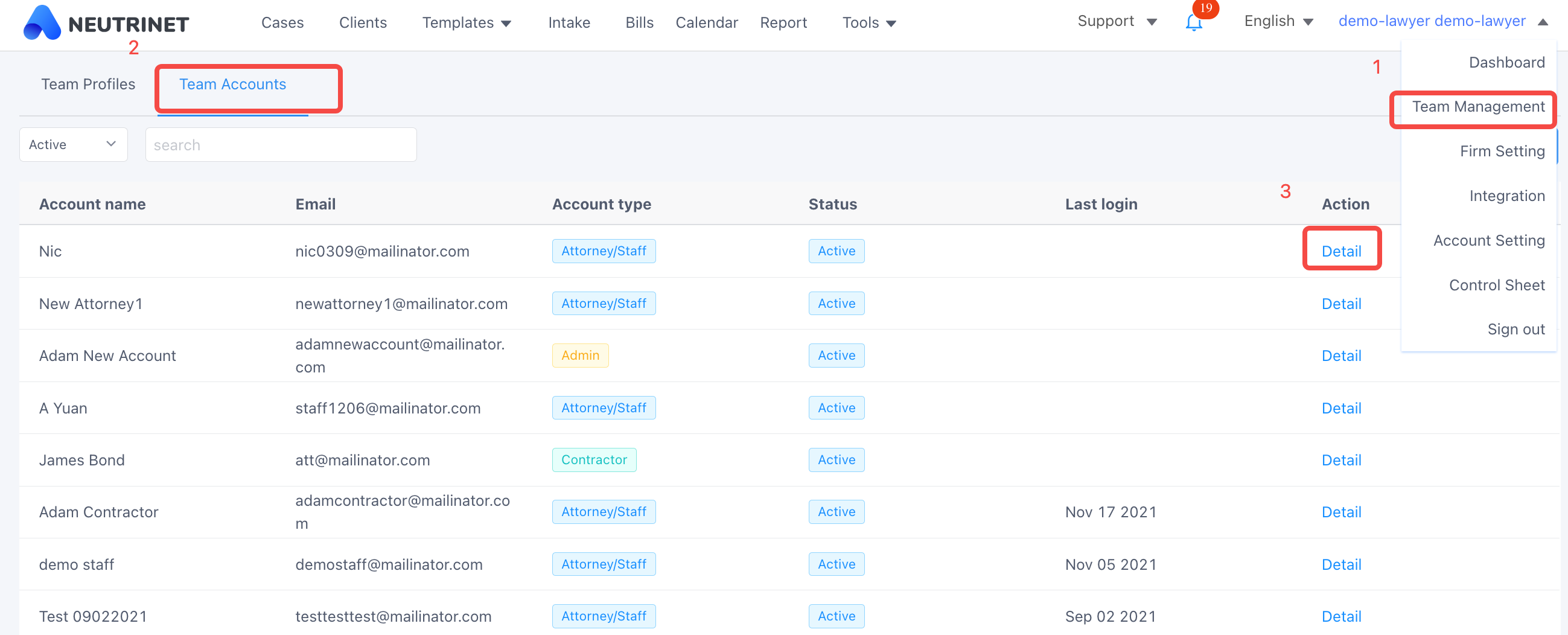Expand the Support dropdown
Screen dimensions: 1568x635
tap(1117, 21)
